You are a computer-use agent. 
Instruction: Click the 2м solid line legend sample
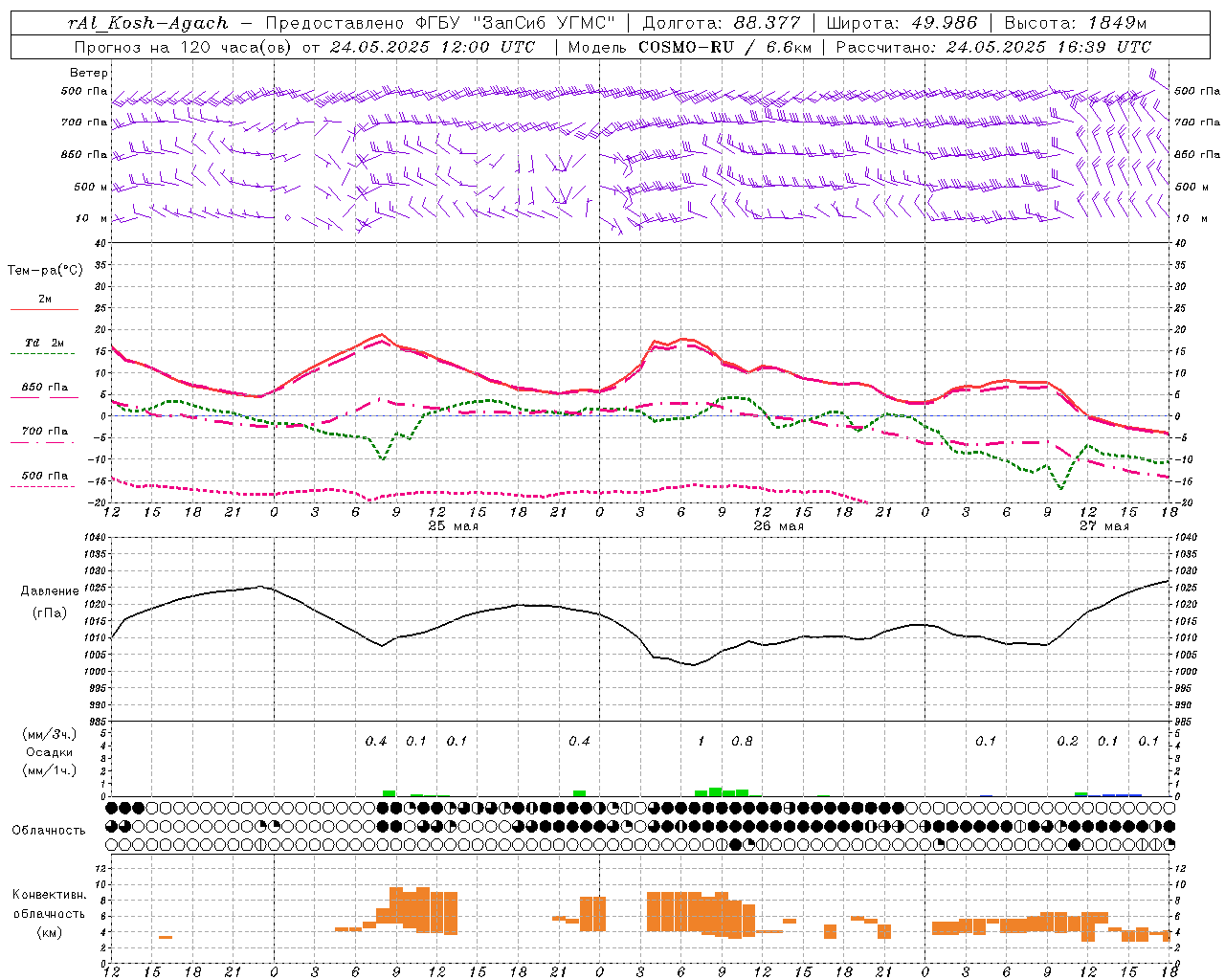45,309
